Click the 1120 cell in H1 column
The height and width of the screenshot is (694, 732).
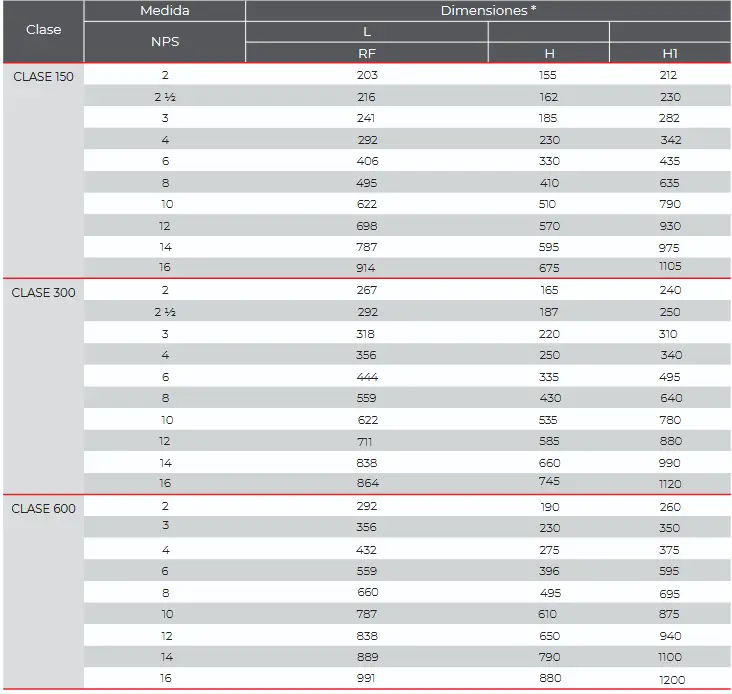[x=670, y=483]
